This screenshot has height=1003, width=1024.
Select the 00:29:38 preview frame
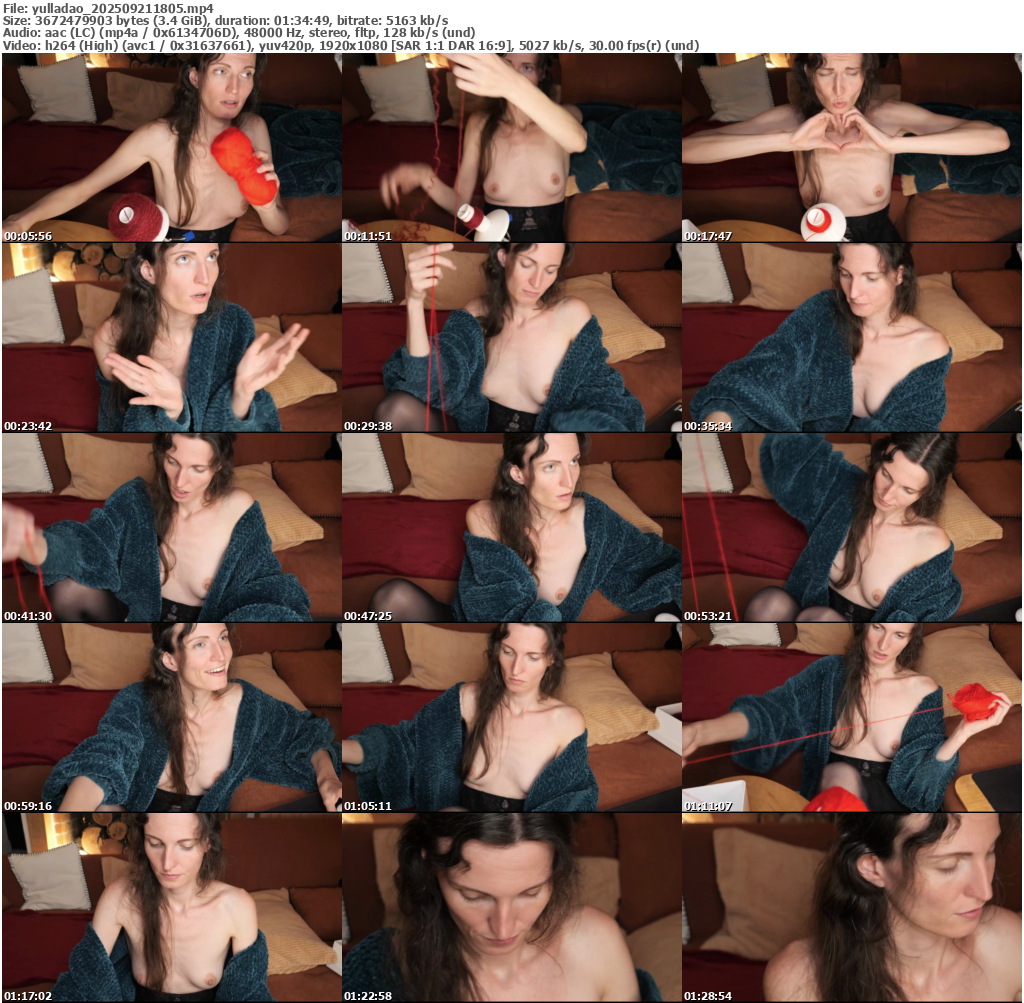511,338
